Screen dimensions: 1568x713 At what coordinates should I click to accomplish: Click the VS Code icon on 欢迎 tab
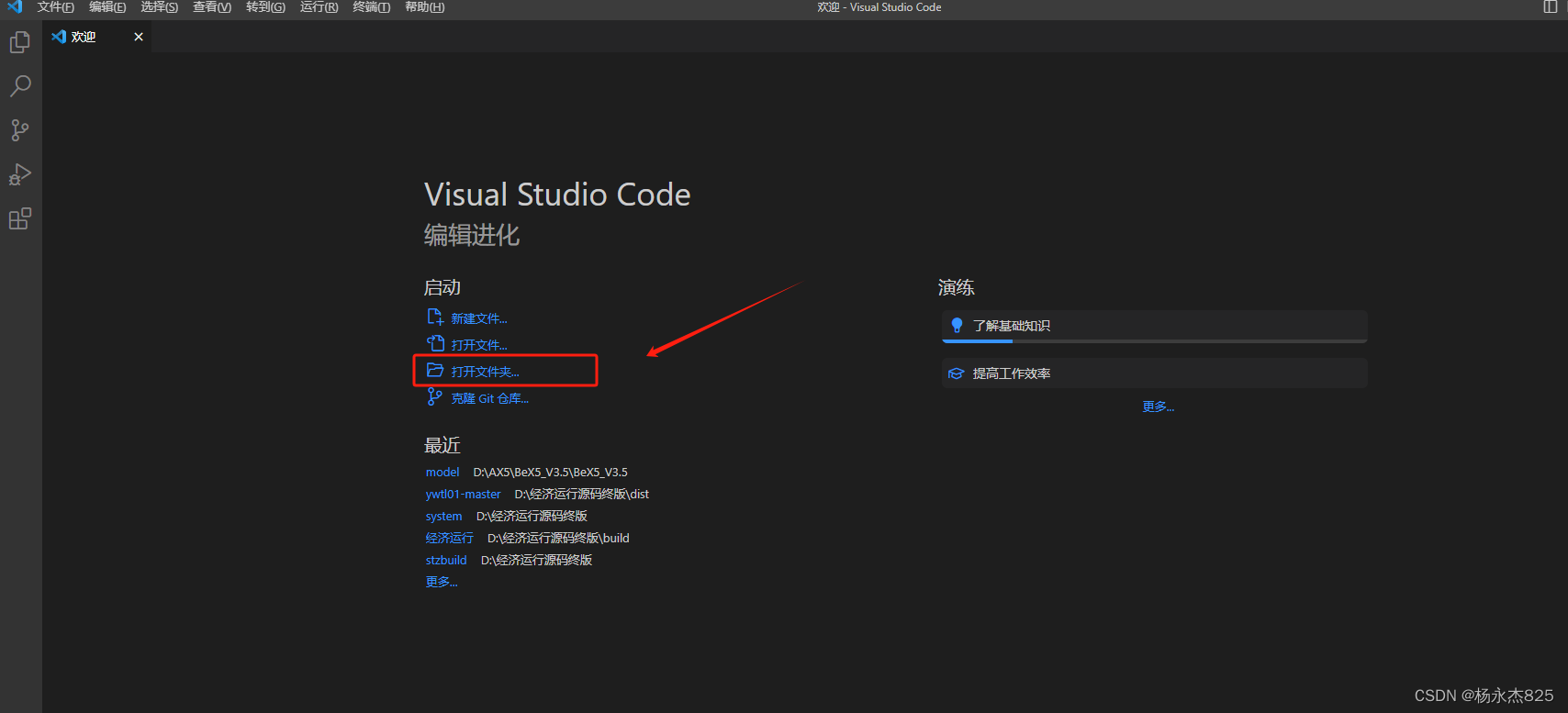(x=59, y=37)
